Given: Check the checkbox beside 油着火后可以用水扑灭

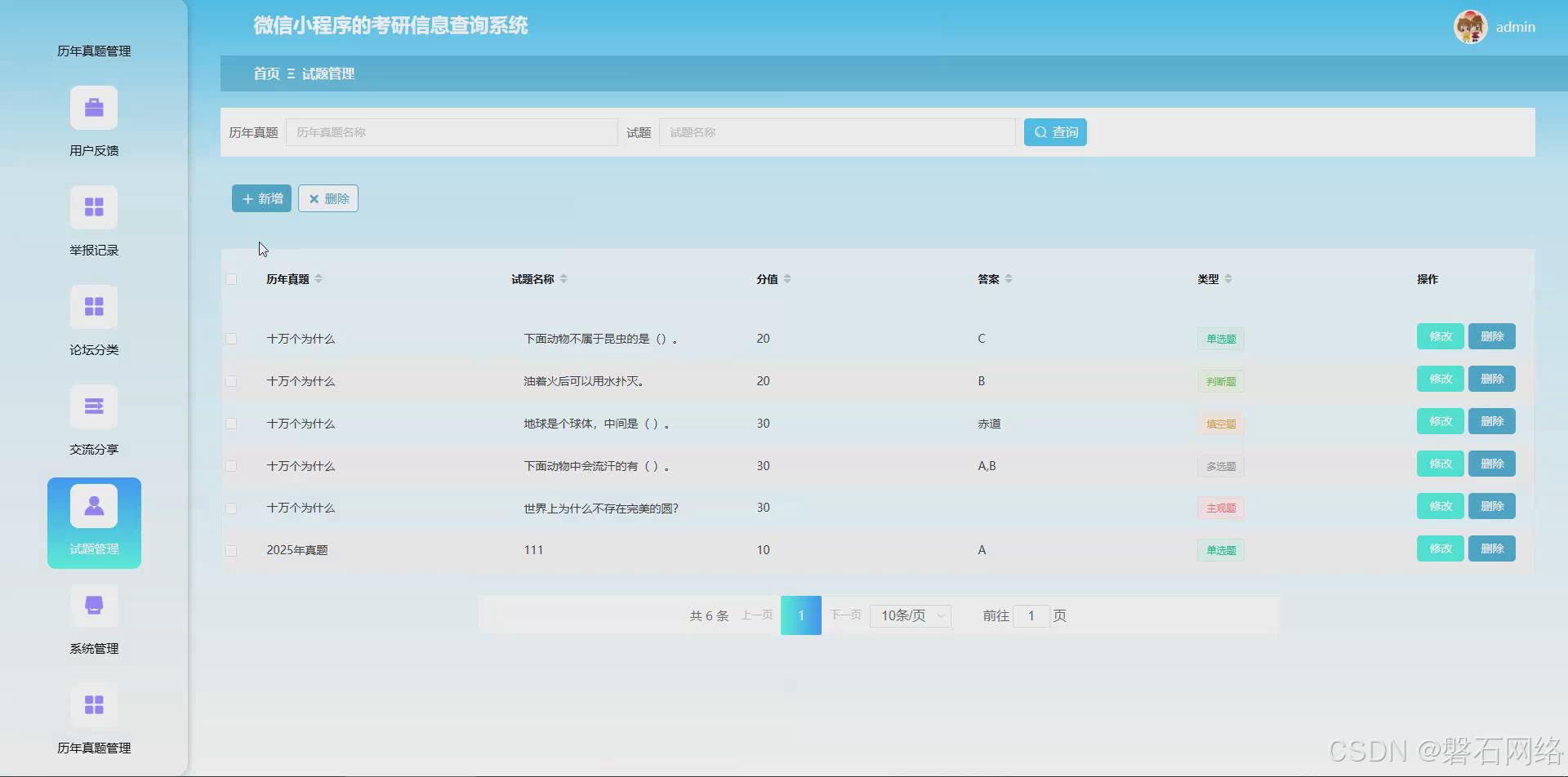Looking at the screenshot, I should point(231,381).
